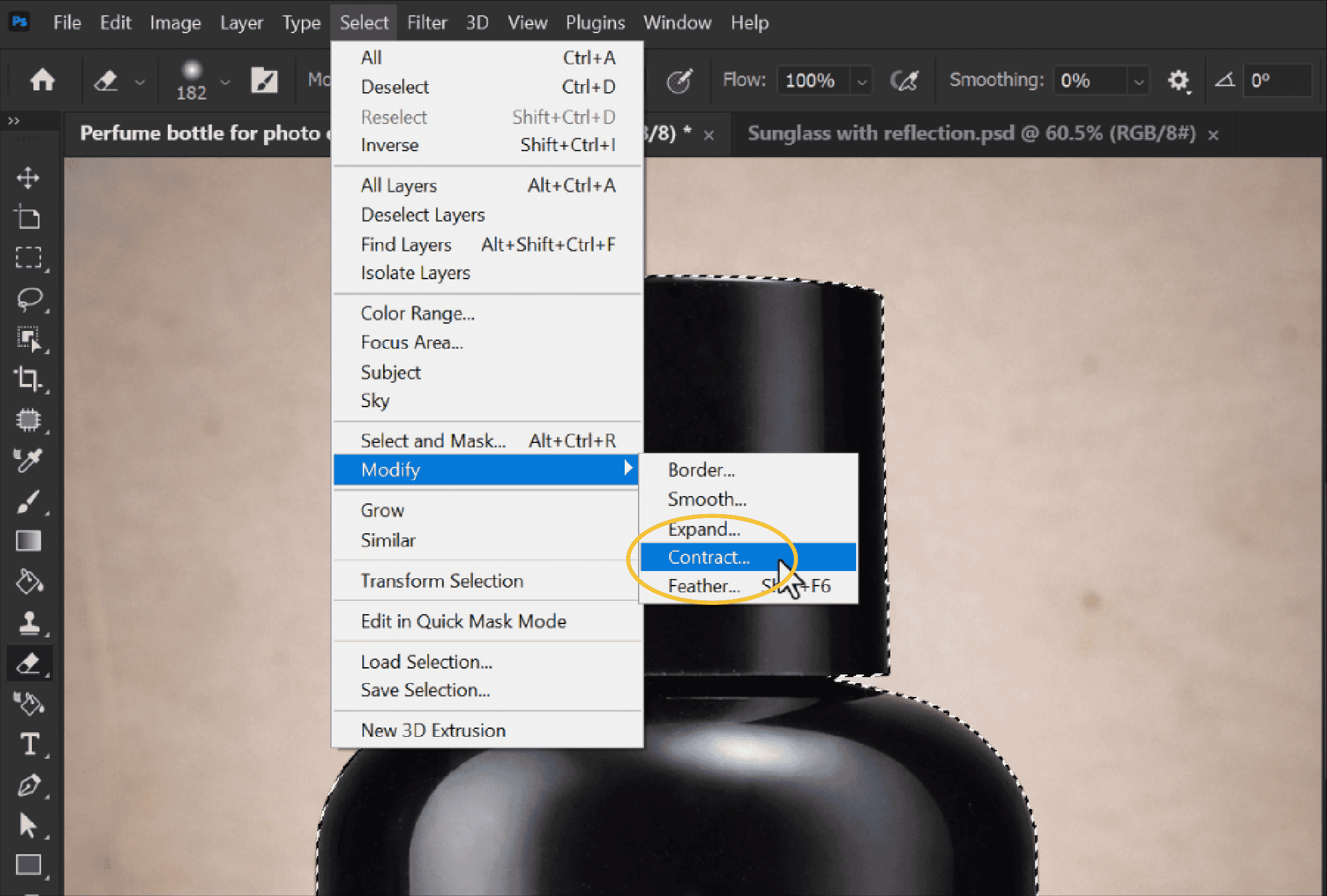
Task: Expand the Smoothing percentage dropdown
Action: [1139, 82]
